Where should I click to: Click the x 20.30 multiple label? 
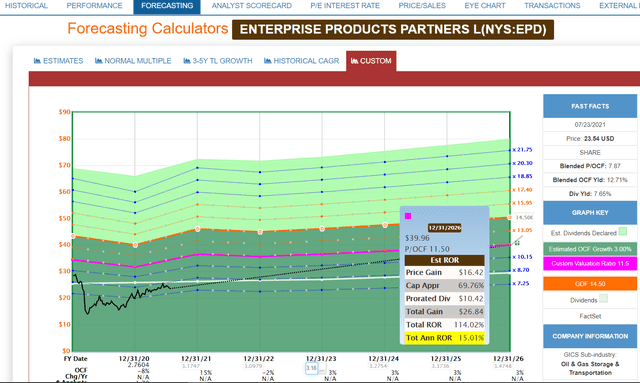522,163
